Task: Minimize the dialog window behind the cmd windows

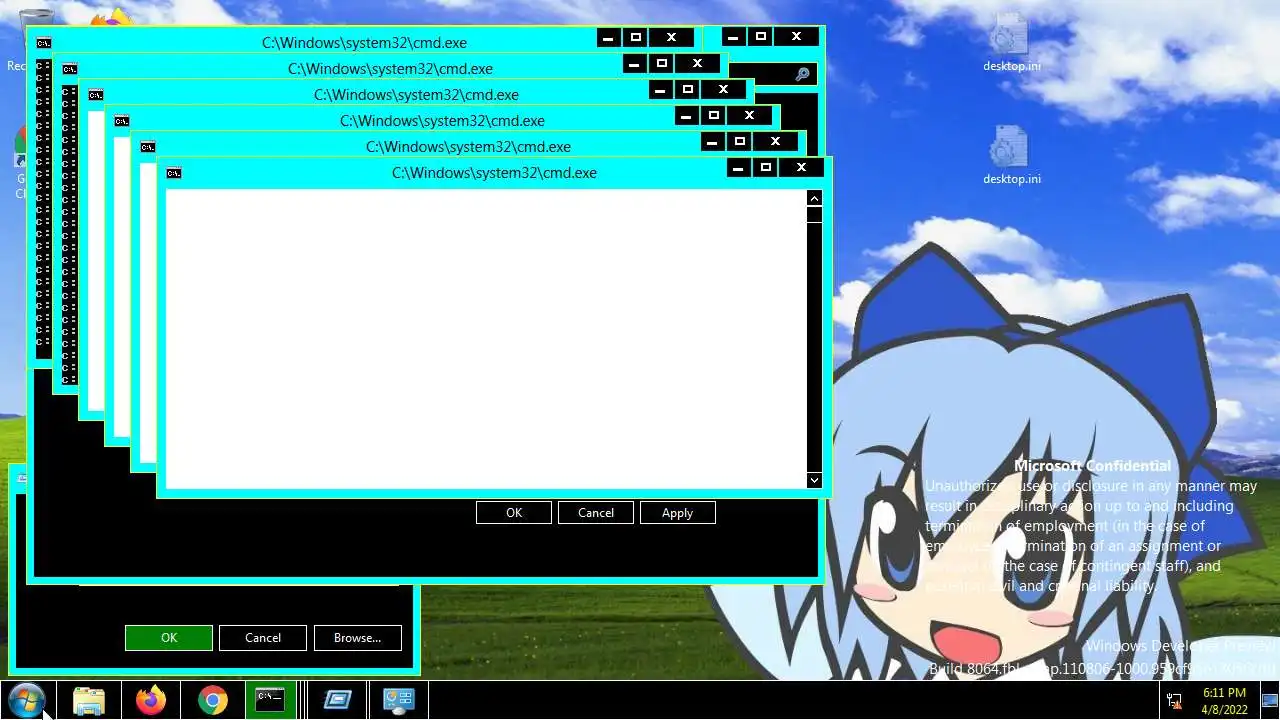Action: click(x=733, y=37)
